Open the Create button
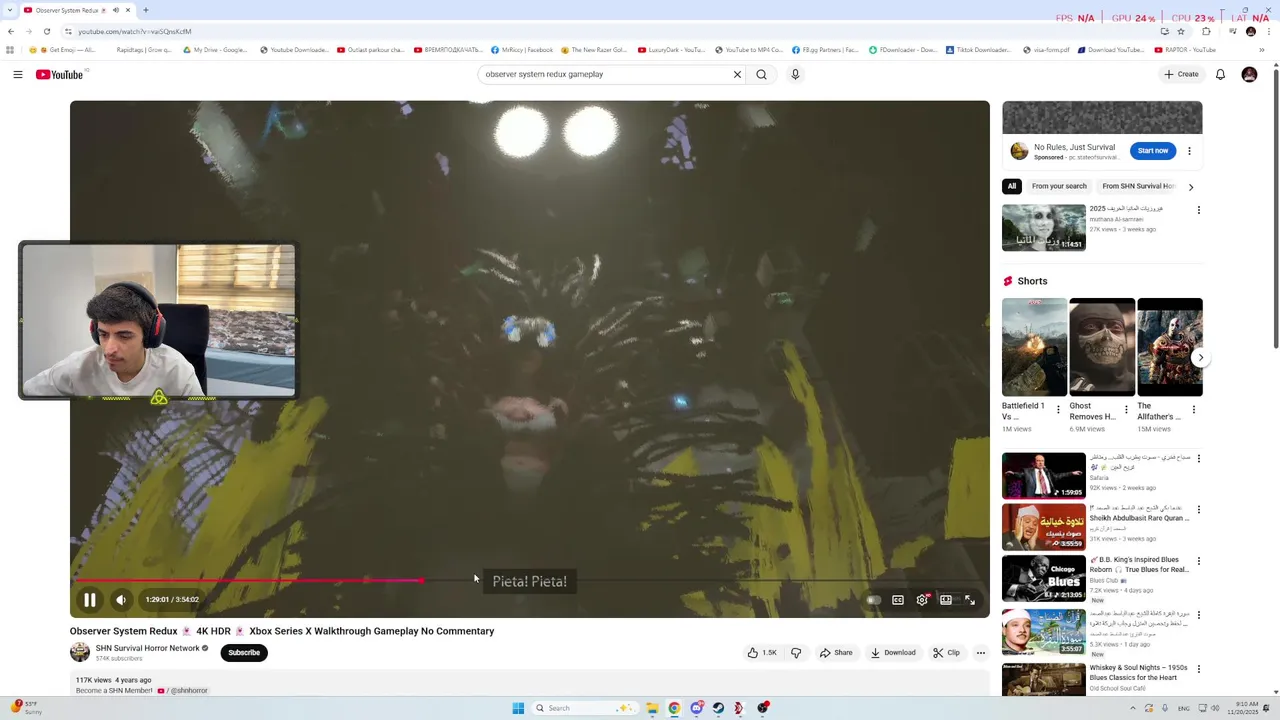Screen dimensions: 1280x720 (x=1181, y=74)
